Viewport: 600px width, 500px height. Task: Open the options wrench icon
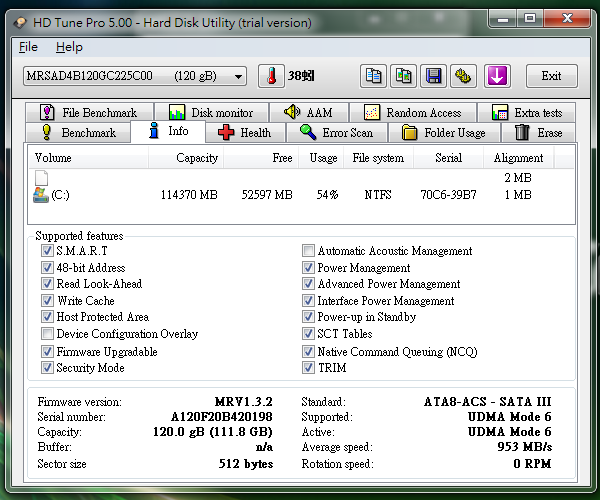coord(463,76)
